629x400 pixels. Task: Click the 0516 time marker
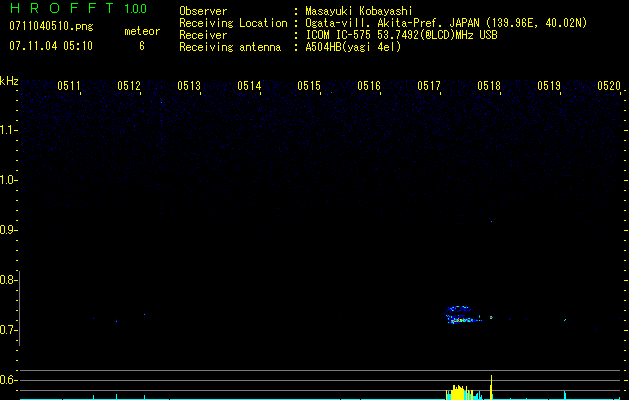[x=369, y=86]
